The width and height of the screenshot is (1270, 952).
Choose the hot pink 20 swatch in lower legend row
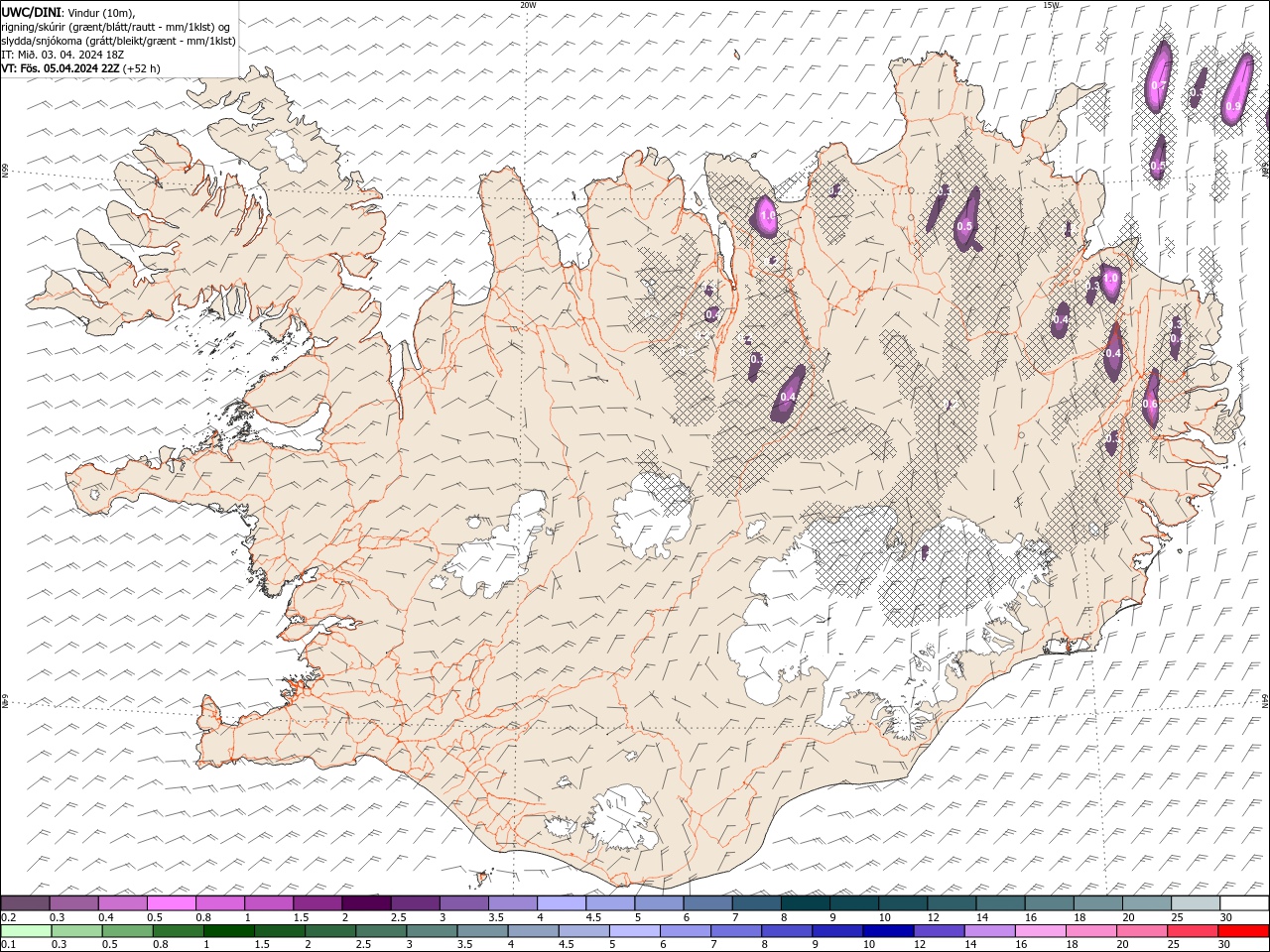[x=1142, y=931]
